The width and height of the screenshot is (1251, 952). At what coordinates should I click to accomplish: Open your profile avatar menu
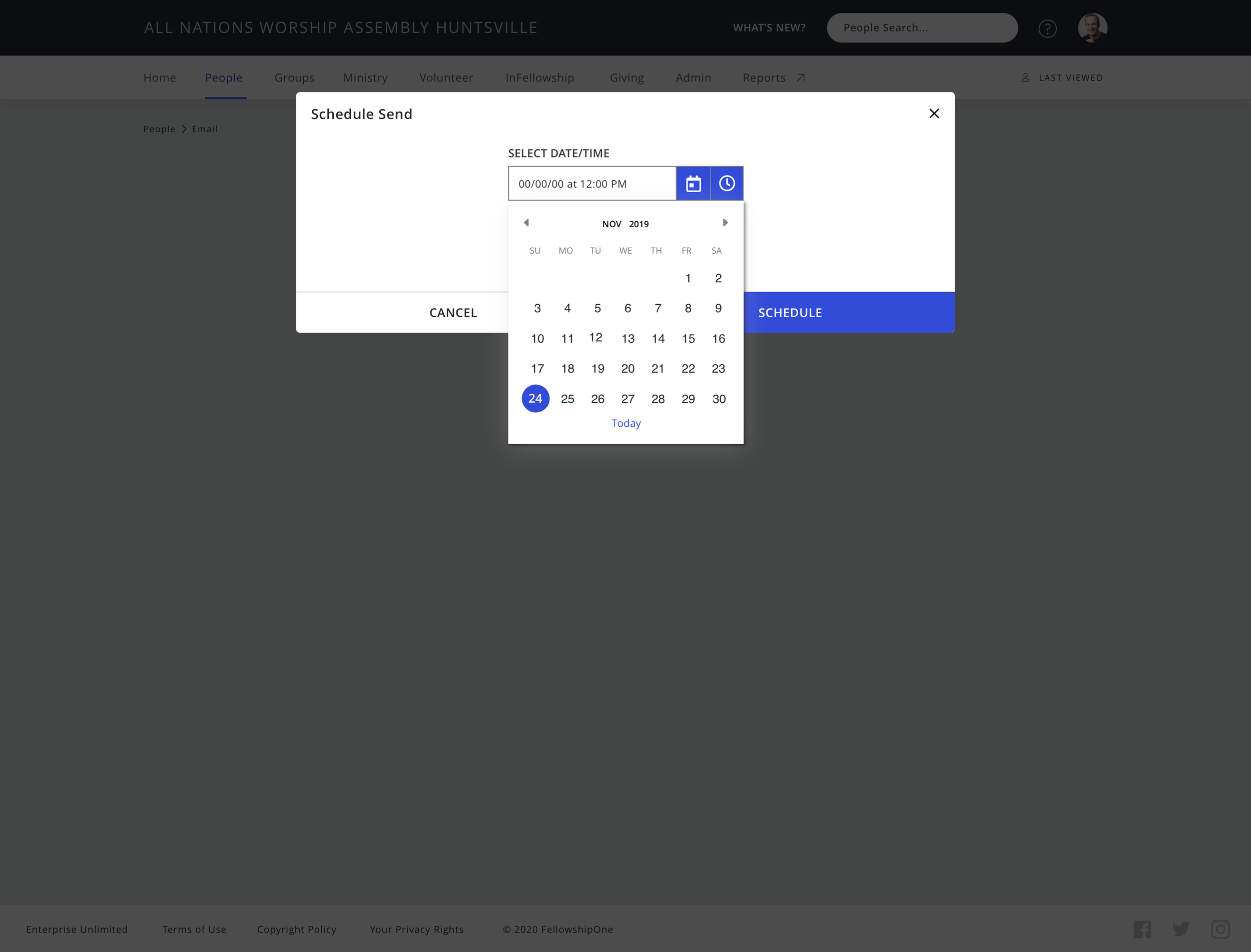tap(1092, 27)
